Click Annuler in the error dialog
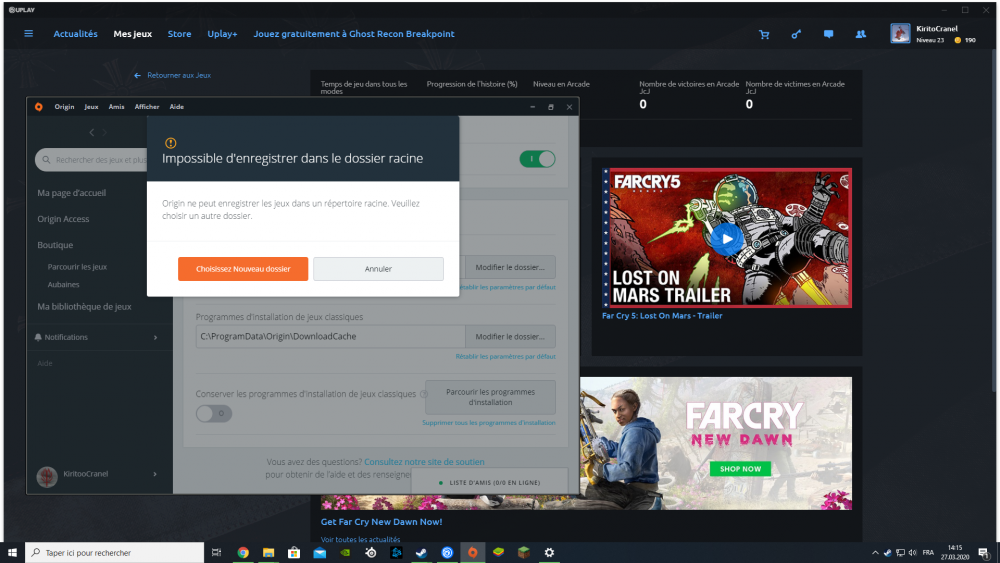Image resolution: width=1000 pixels, height=563 pixels. (x=378, y=269)
